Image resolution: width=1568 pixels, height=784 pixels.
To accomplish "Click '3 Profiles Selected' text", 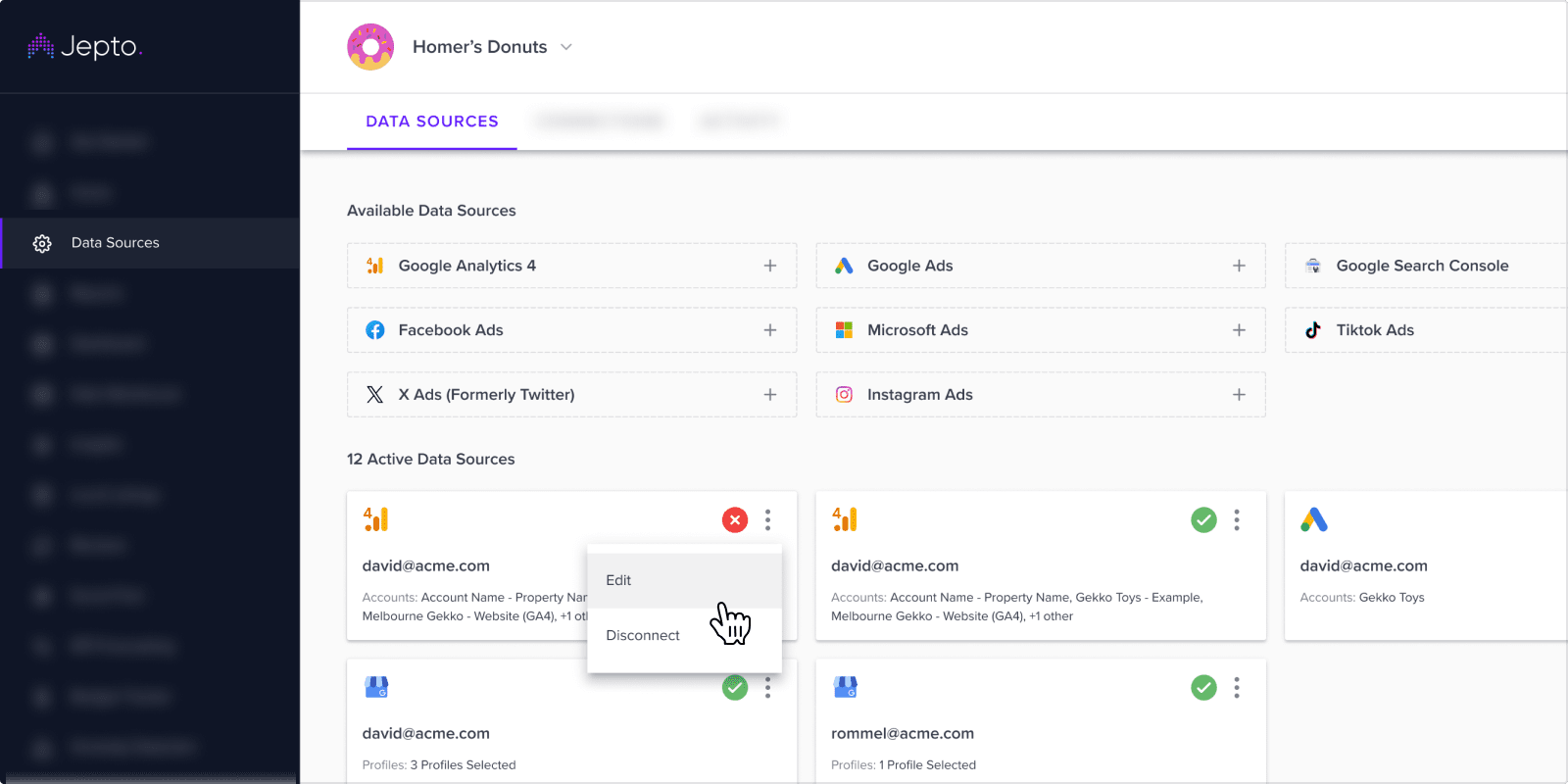I will pos(463,764).
